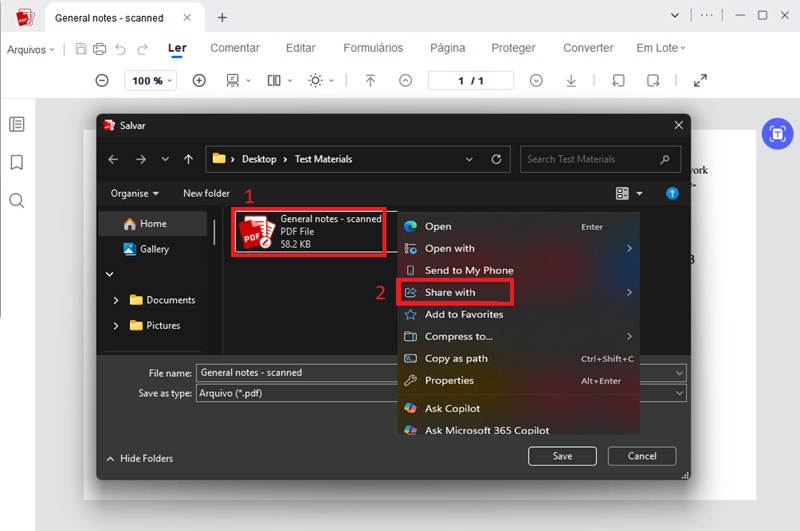The width and height of the screenshot is (800, 531).
Task: Click the print icon in toolbar
Action: 99,48
